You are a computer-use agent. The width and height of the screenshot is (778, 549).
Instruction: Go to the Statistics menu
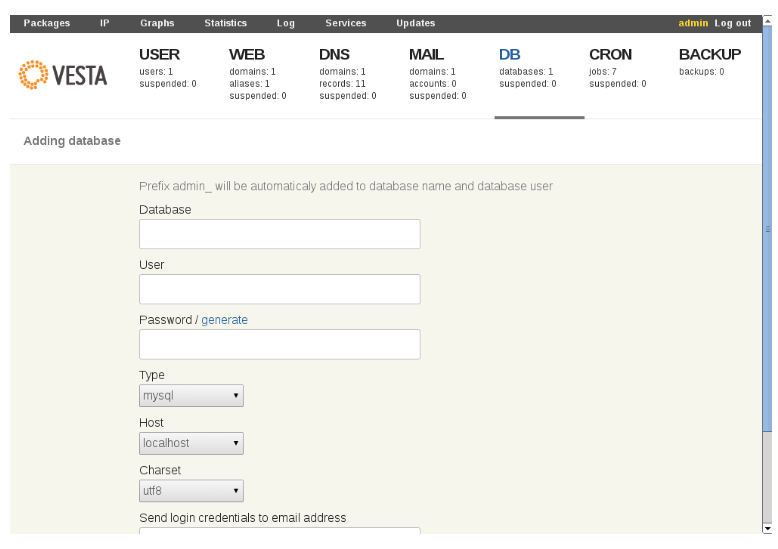(x=225, y=23)
